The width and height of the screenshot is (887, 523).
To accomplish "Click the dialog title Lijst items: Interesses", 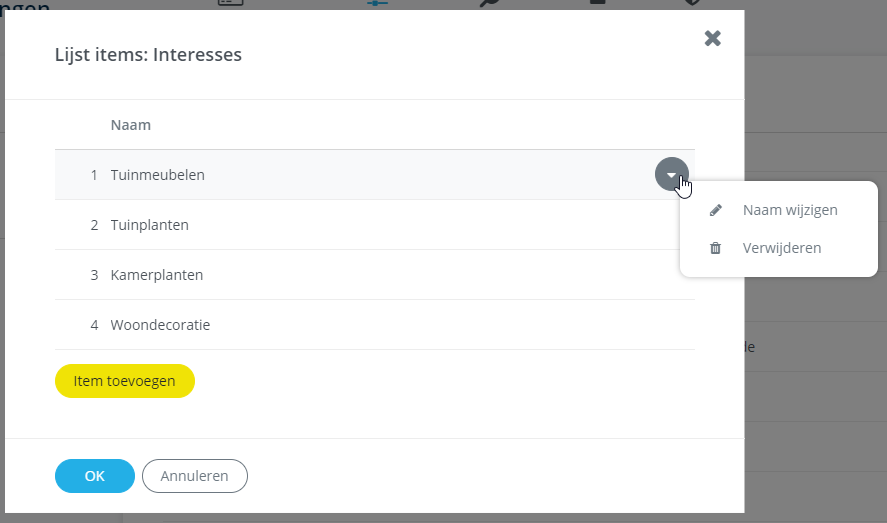I will click(148, 55).
